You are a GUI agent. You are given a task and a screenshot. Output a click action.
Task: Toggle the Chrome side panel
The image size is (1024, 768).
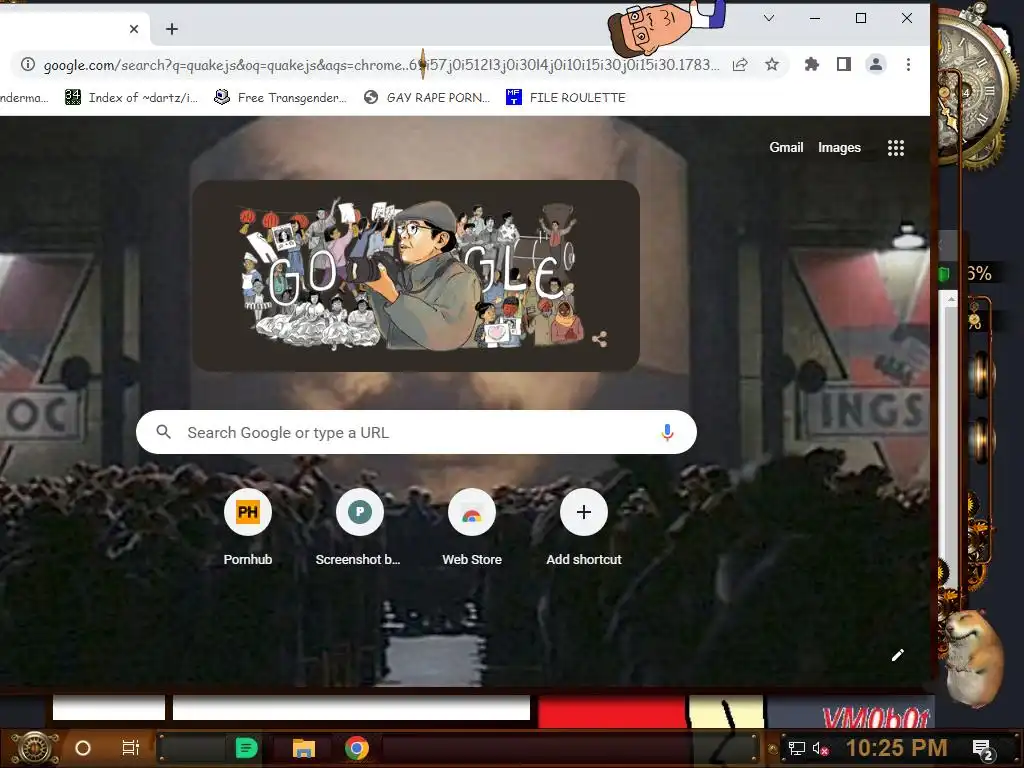(x=844, y=65)
